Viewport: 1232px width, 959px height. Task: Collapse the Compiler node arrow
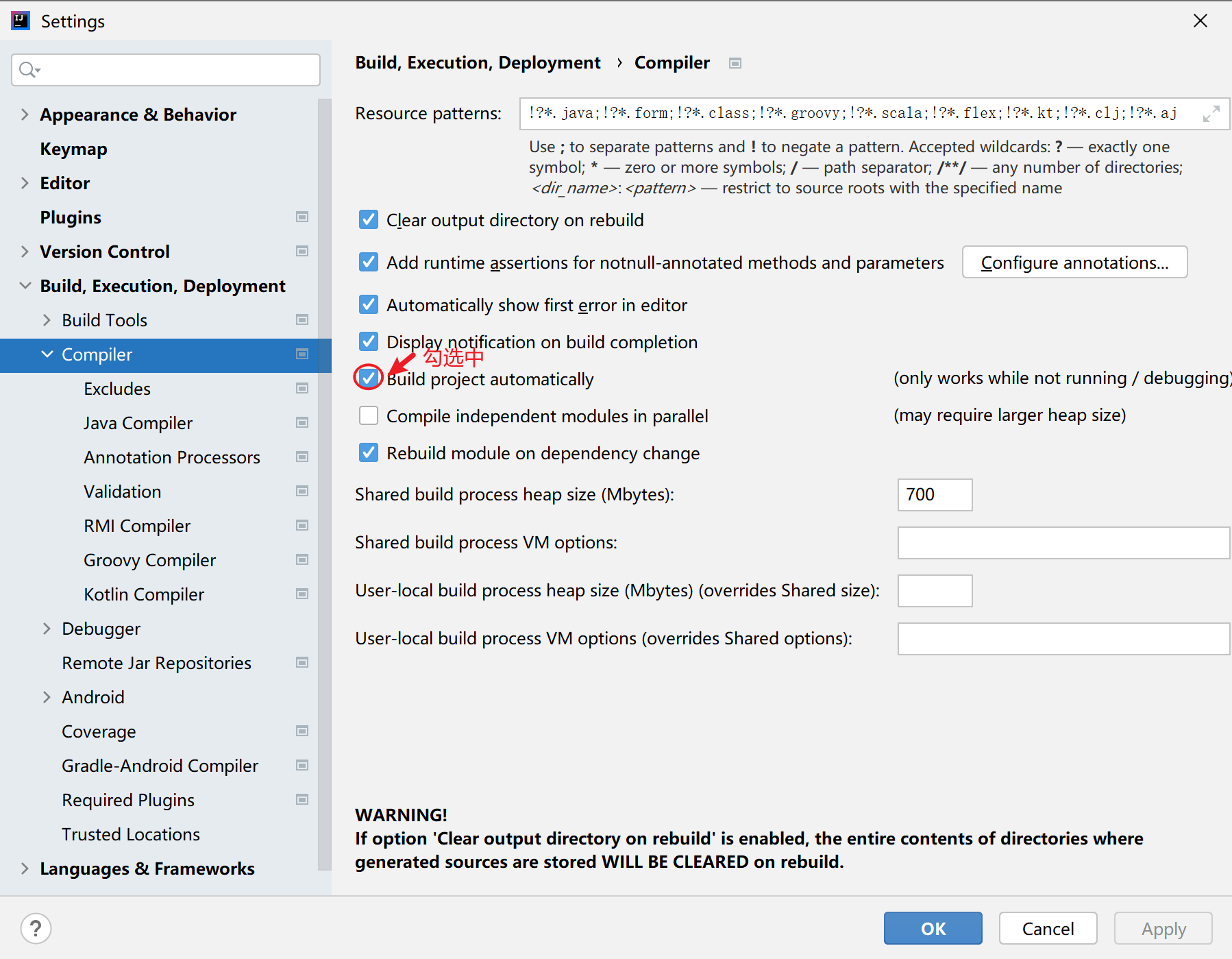(x=47, y=354)
